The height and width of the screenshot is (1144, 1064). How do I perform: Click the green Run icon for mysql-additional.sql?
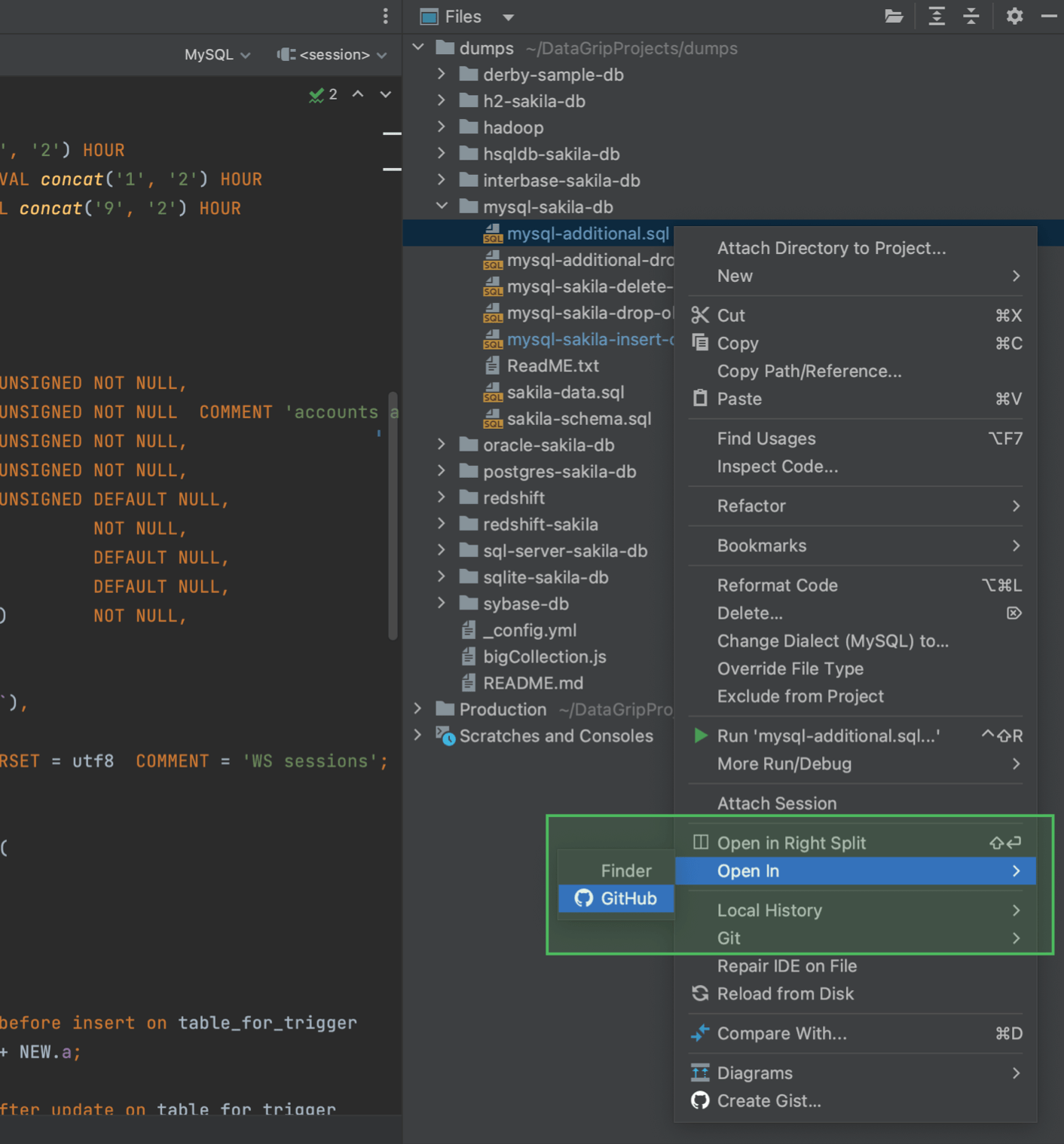point(699,736)
